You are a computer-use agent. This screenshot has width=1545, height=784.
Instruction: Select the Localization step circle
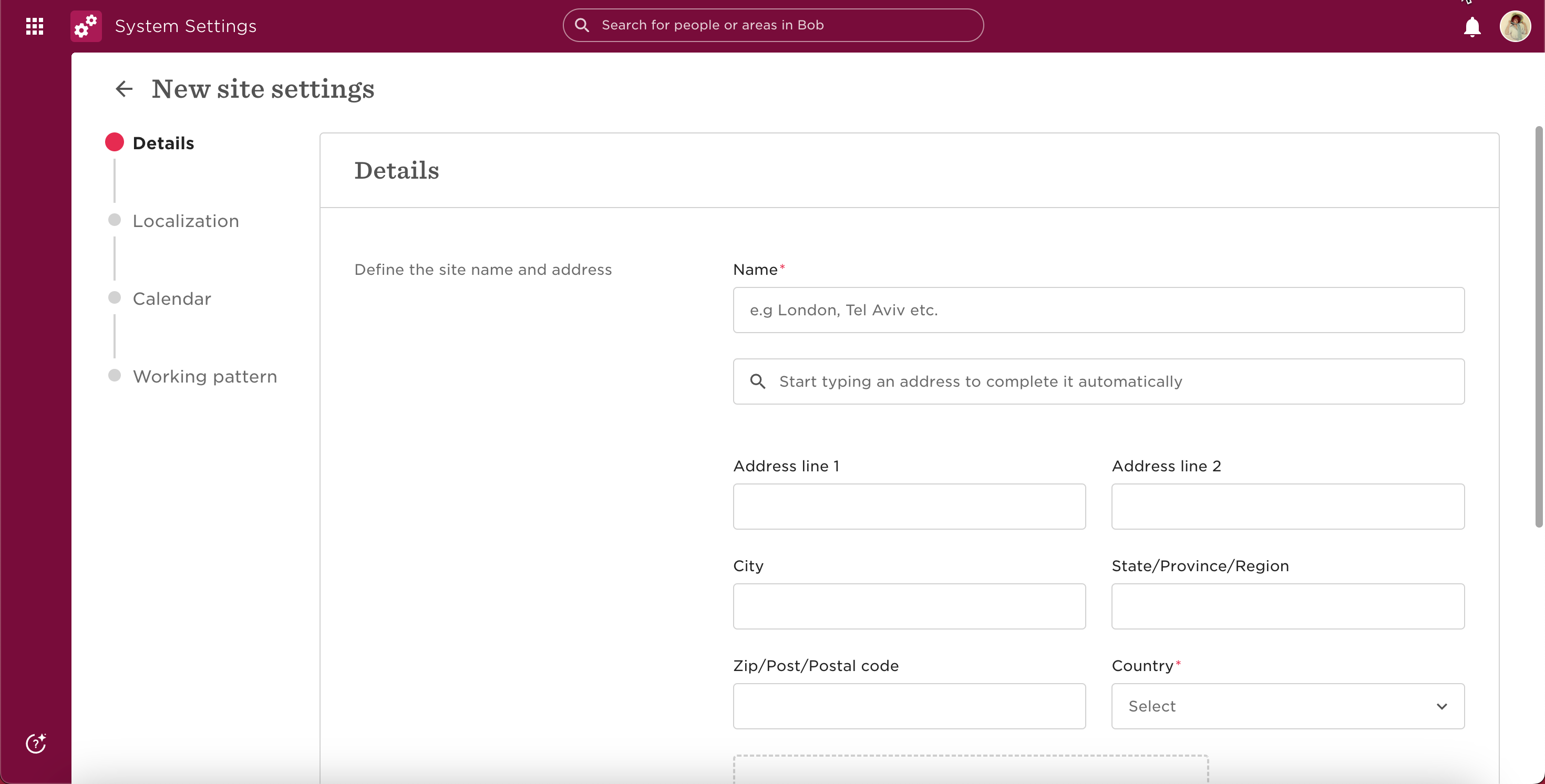114,220
